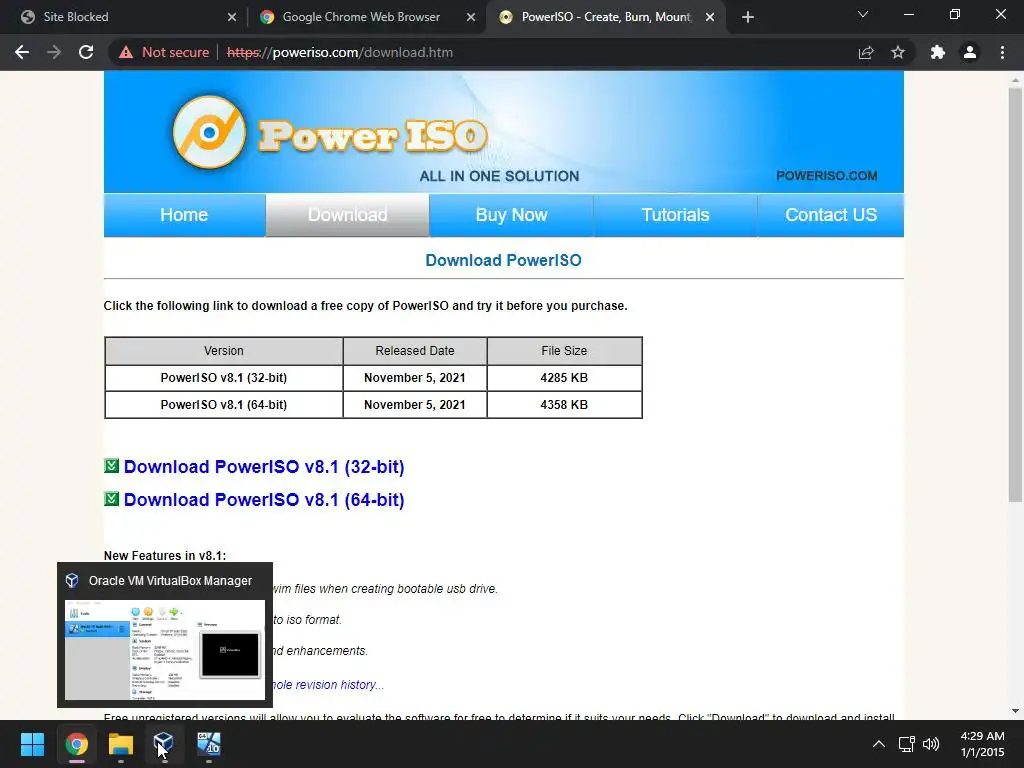
Task: Click the VirtualBox taskbar icon
Action: pos(164,744)
